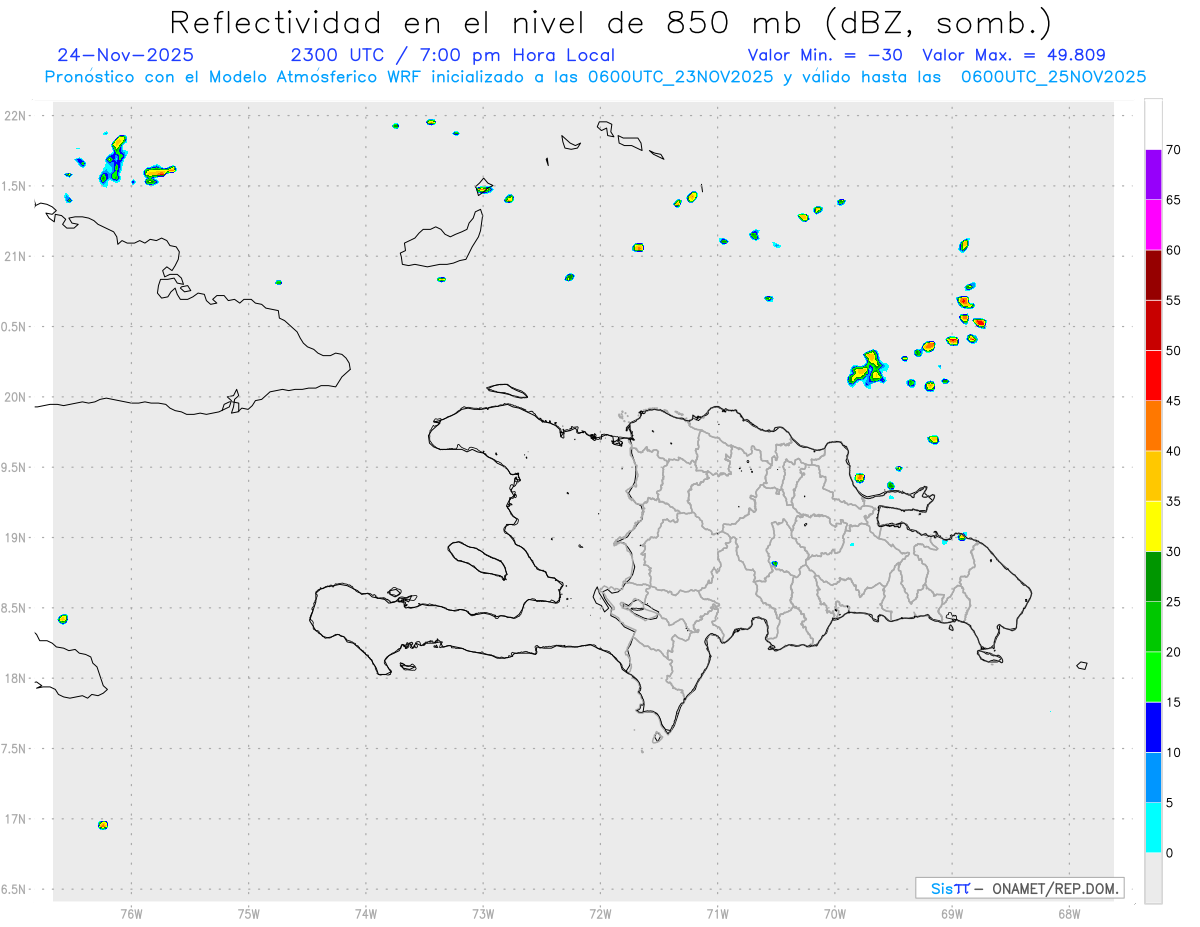Viewport: 1200px width, 927px height.
Task: Click the orange 40-45 dBZ color band
Action: (1153, 426)
